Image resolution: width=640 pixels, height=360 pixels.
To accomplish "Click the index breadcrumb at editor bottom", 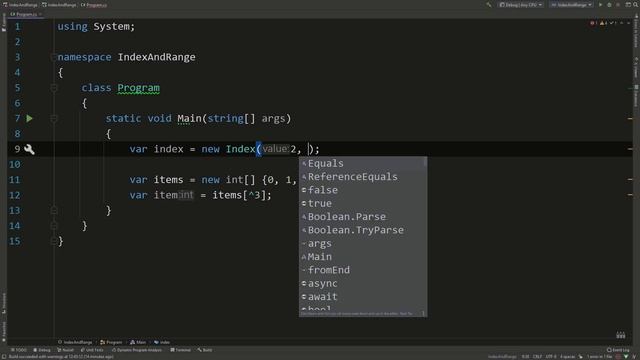I will coord(162,342).
